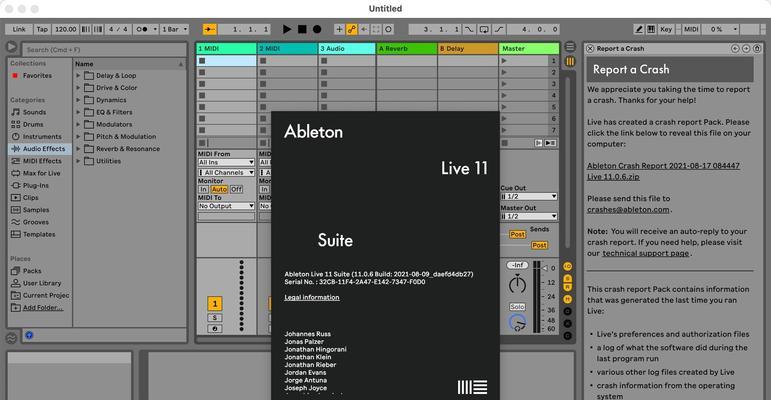Arm the Arrangement Record button
Screen dimensions: 771x400
pos(317,30)
